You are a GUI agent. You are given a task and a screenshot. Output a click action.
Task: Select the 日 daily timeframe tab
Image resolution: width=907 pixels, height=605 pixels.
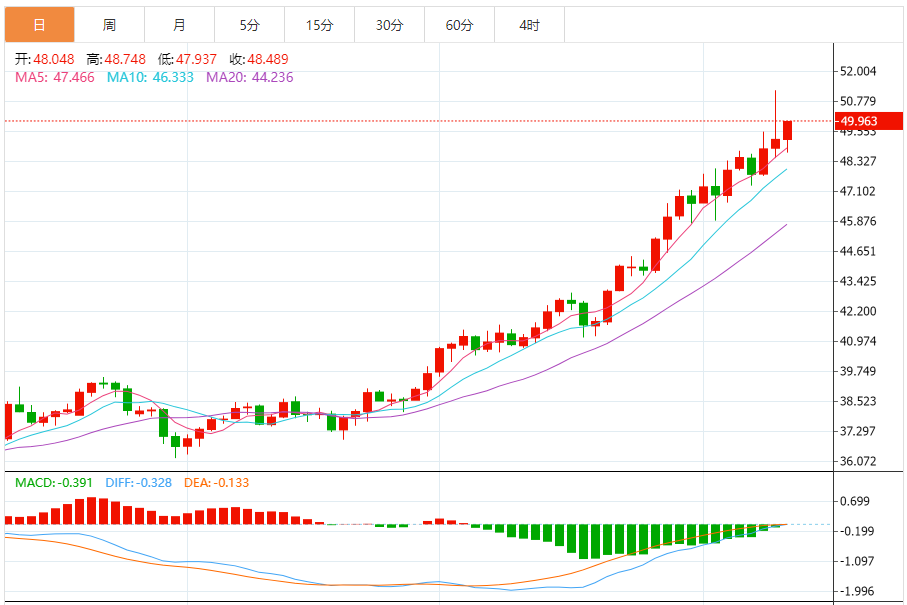click(x=39, y=25)
